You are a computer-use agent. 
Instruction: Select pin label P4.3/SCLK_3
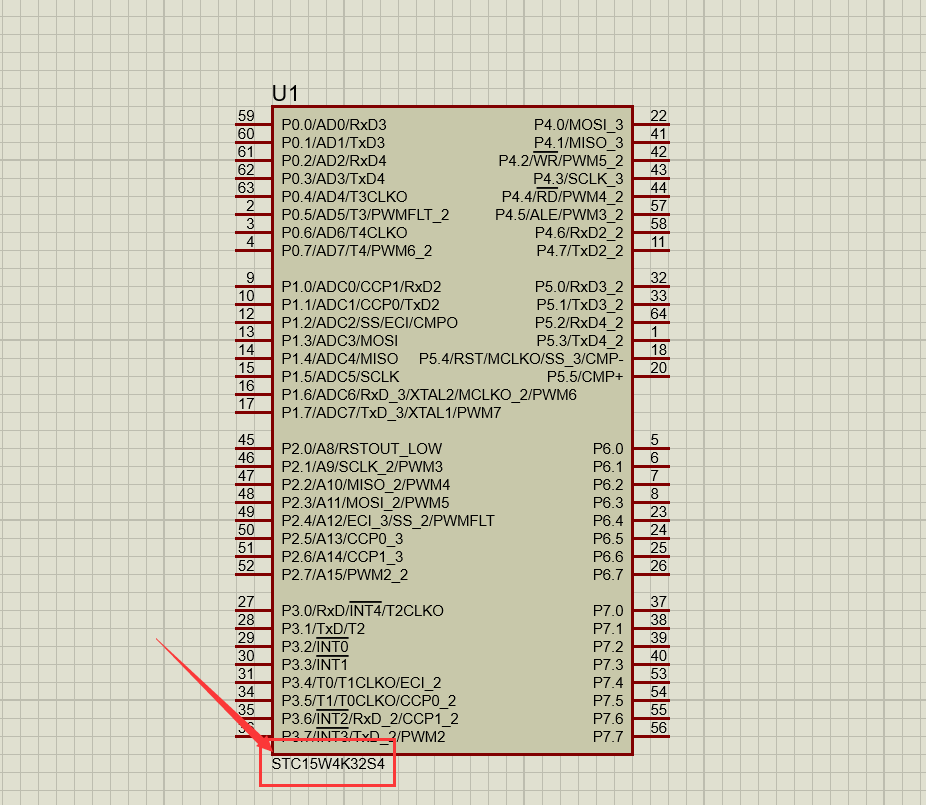coord(578,179)
